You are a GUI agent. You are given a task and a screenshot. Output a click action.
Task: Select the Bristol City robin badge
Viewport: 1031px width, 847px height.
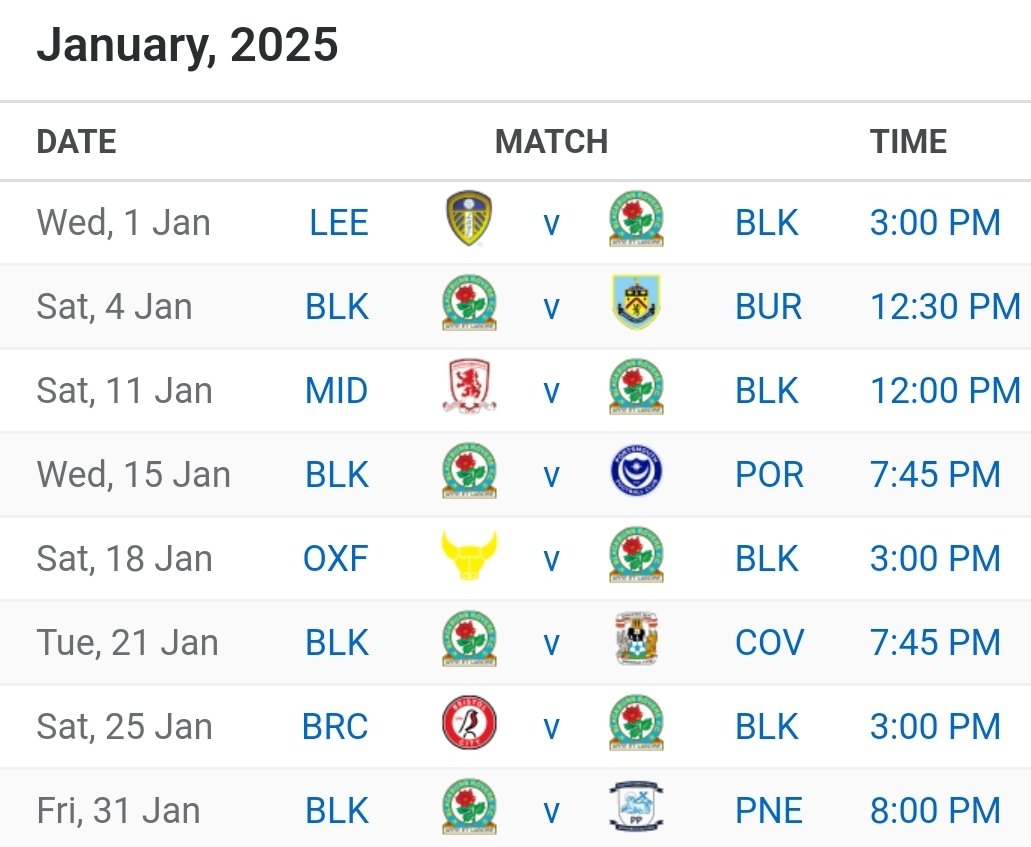coord(469,723)
